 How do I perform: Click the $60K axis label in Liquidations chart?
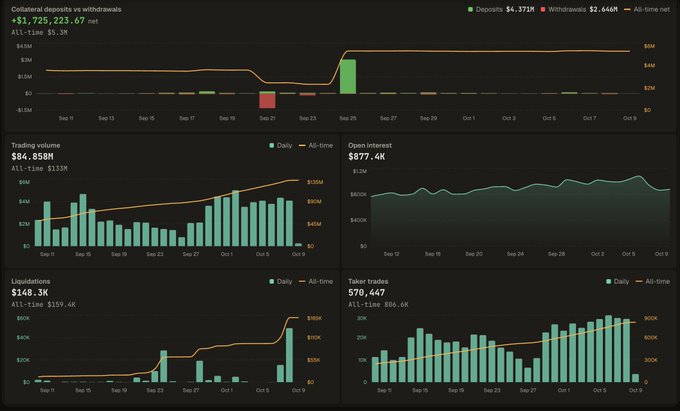[23, 318]
